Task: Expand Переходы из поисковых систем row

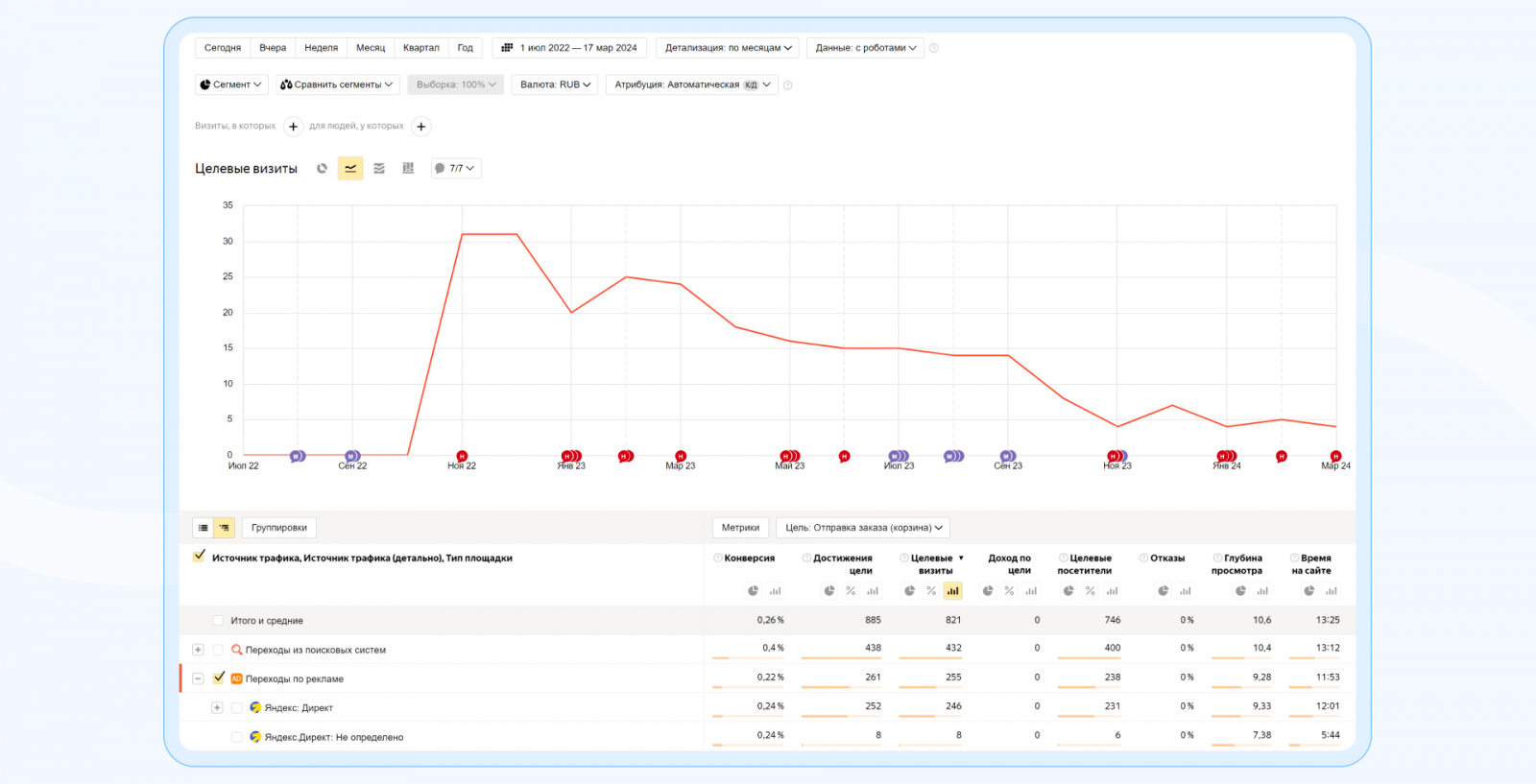Action: pyautogui.click(x=198, y=650)
